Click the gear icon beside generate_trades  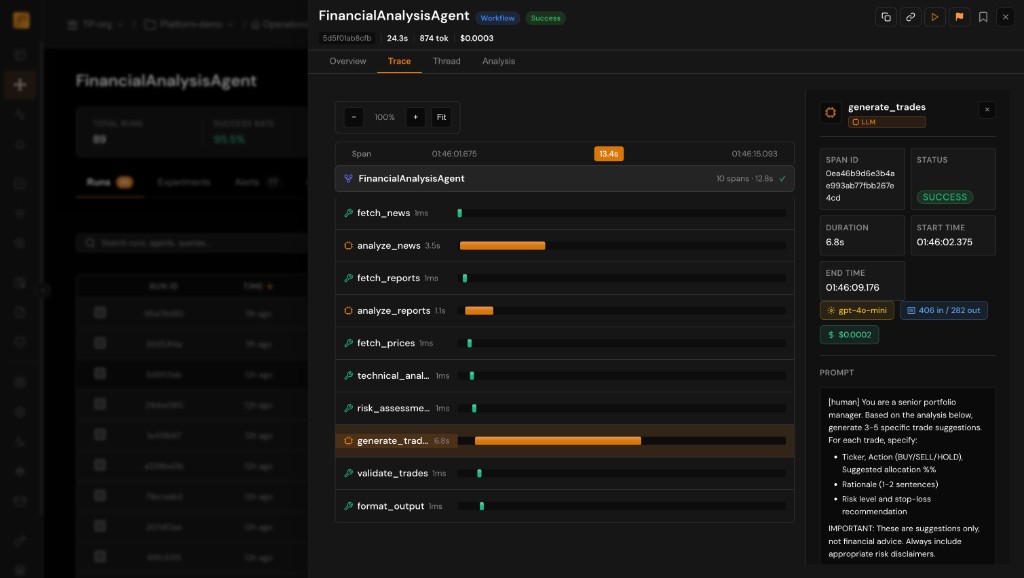(831, 112)
